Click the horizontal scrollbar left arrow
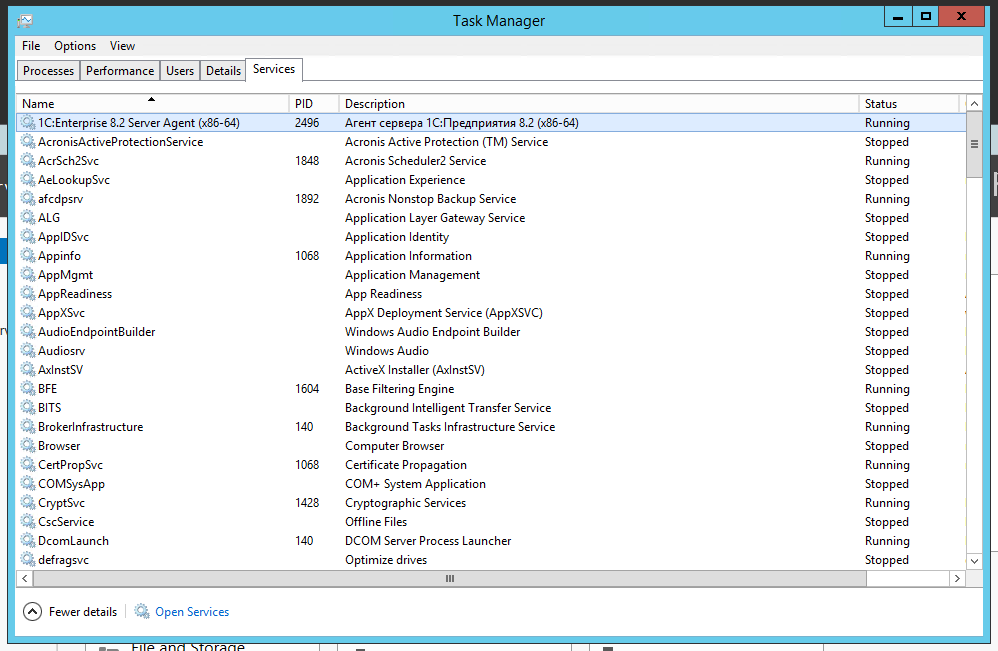Viewport: 998px width, 651px height. click(x=25, y=578)
